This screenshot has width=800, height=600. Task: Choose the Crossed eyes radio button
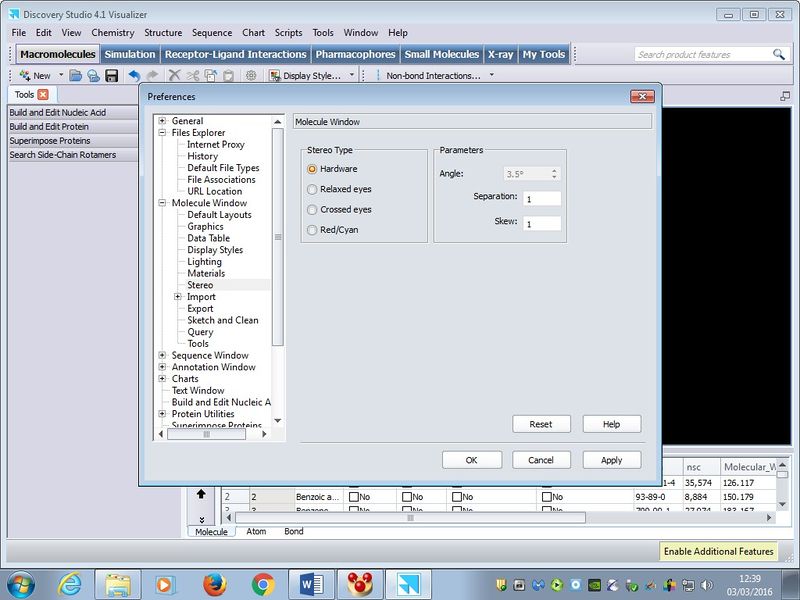[313, 210]
